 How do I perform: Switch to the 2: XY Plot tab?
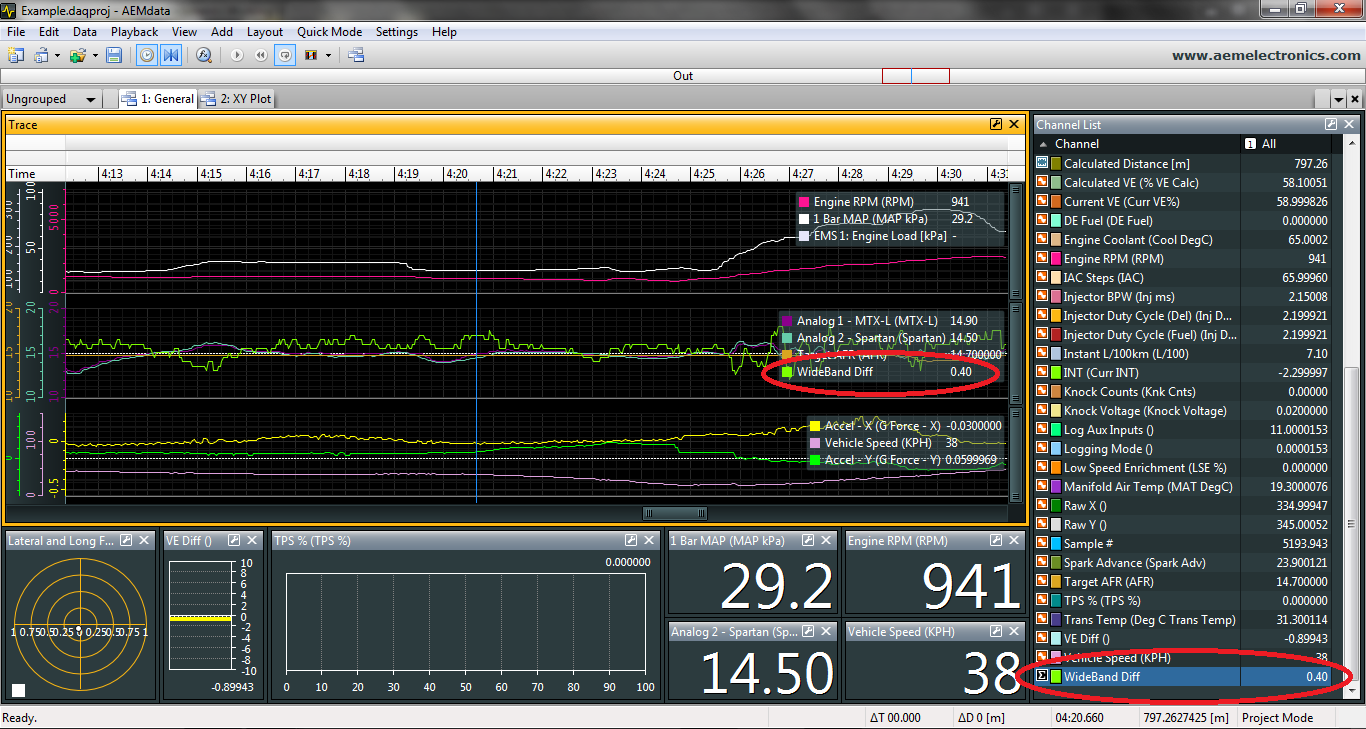(x=236, y=99)
